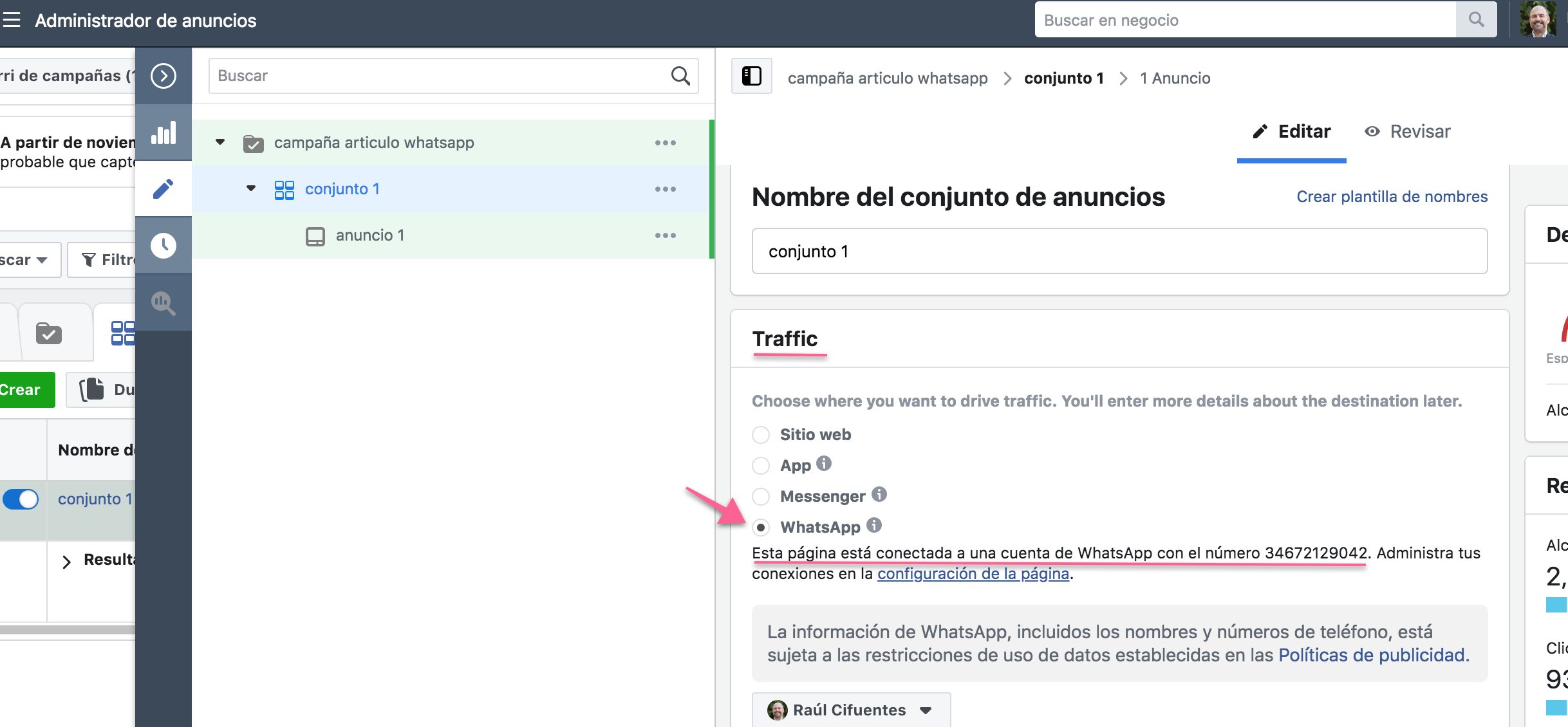This screenshot has height=727, width=1568.
Task: Click the magnifier in the Buscar field
Action: (680, 76)
